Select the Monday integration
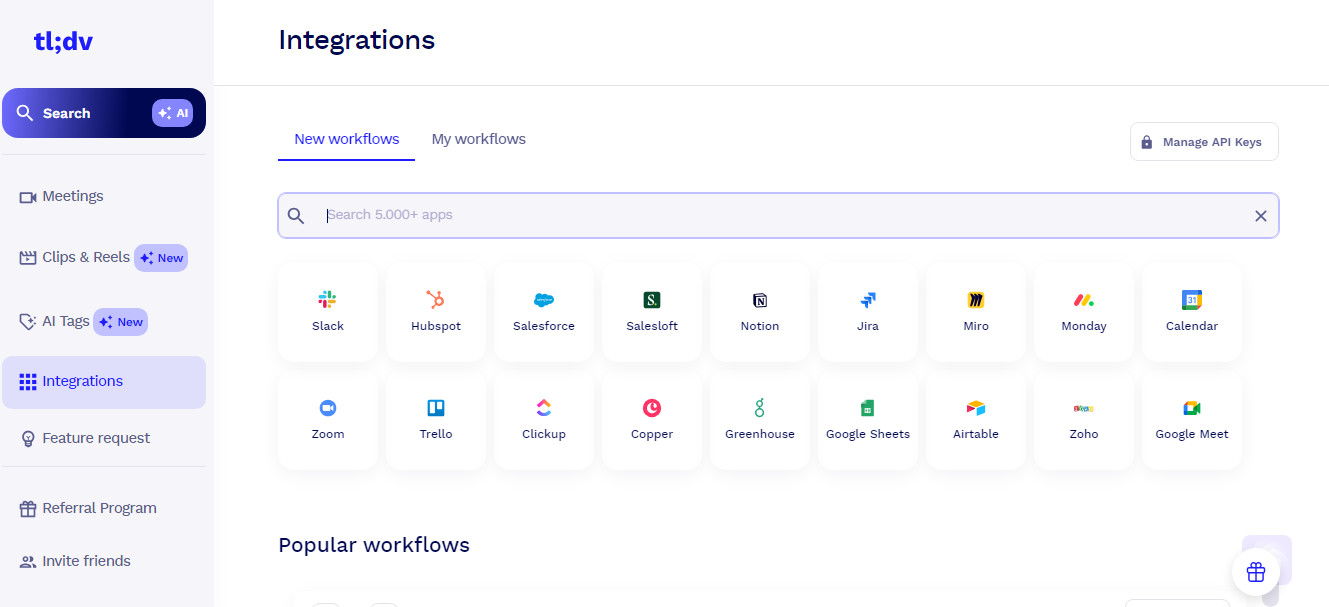 tap(1084, 312)
